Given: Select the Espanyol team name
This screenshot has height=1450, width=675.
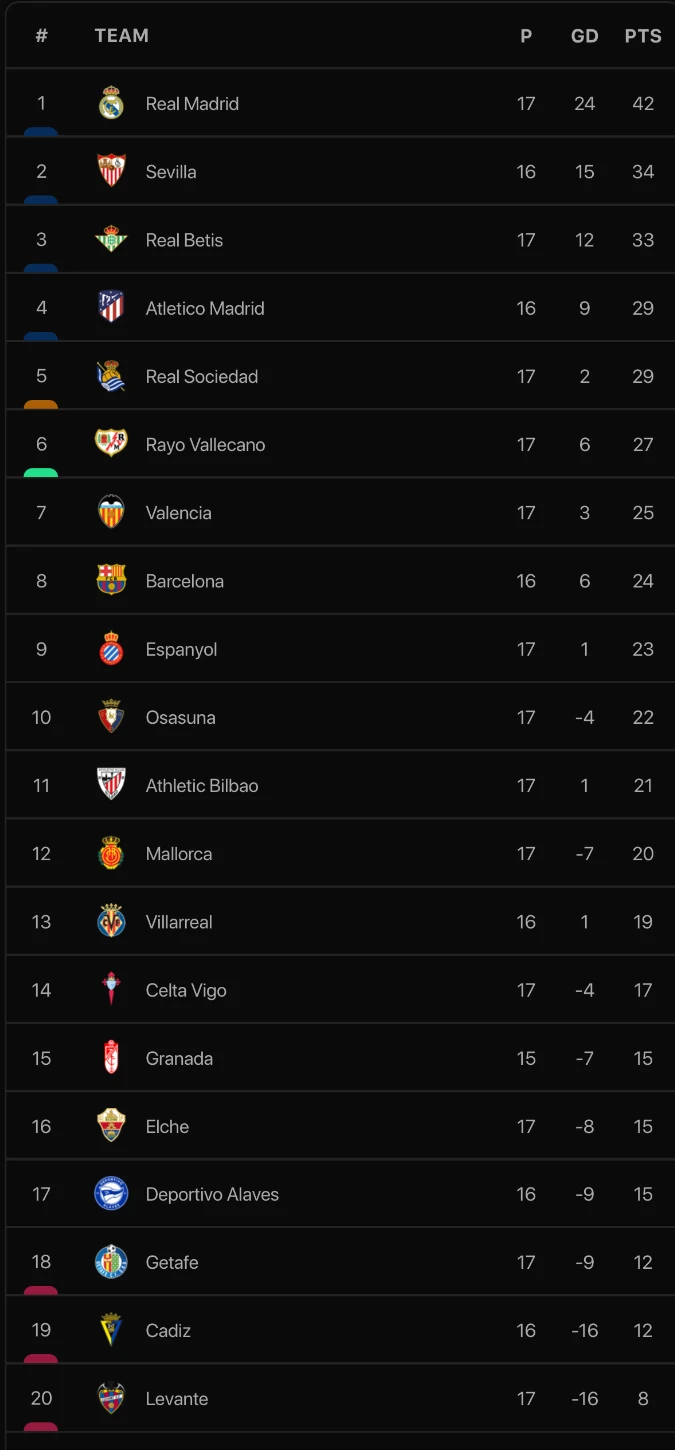Looking at the screenshot, I should 181,649.
